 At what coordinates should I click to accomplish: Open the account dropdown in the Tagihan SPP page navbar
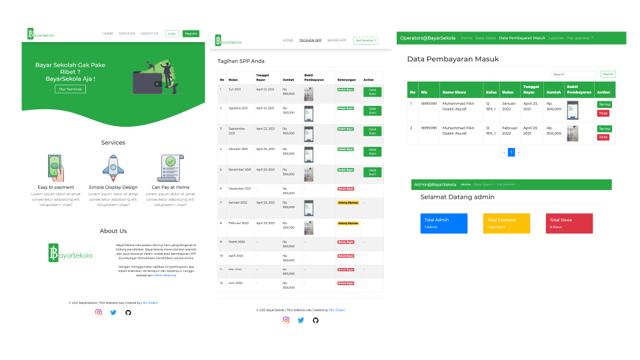tap(365, 40)
